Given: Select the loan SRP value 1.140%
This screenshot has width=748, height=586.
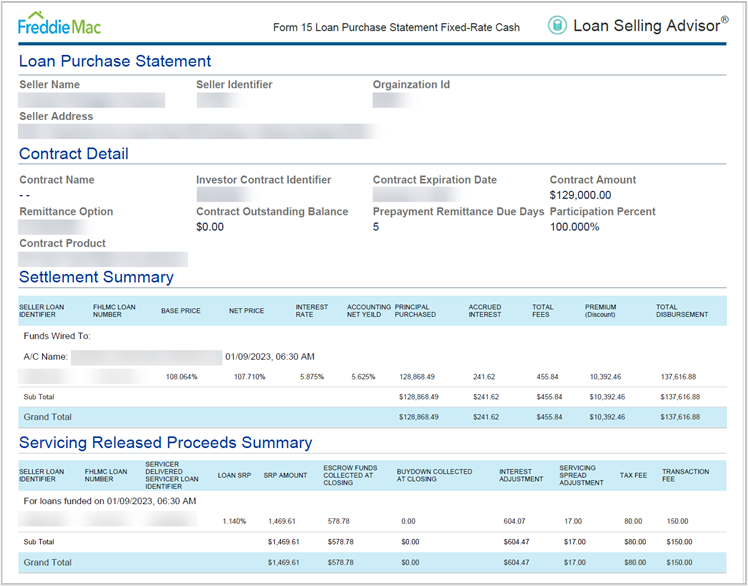Looking at the screenshot, I should click(x=234, y=522).
